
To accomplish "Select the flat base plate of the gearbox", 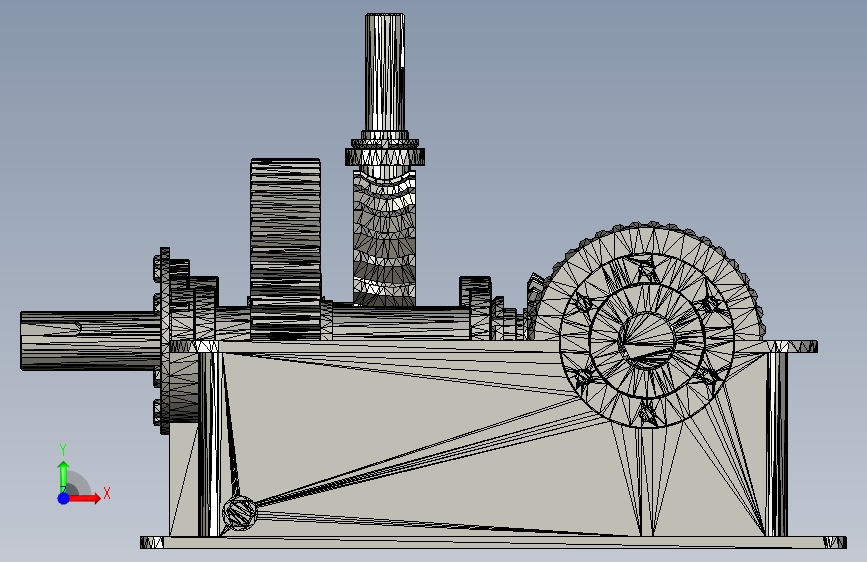I will pos(493,542).
